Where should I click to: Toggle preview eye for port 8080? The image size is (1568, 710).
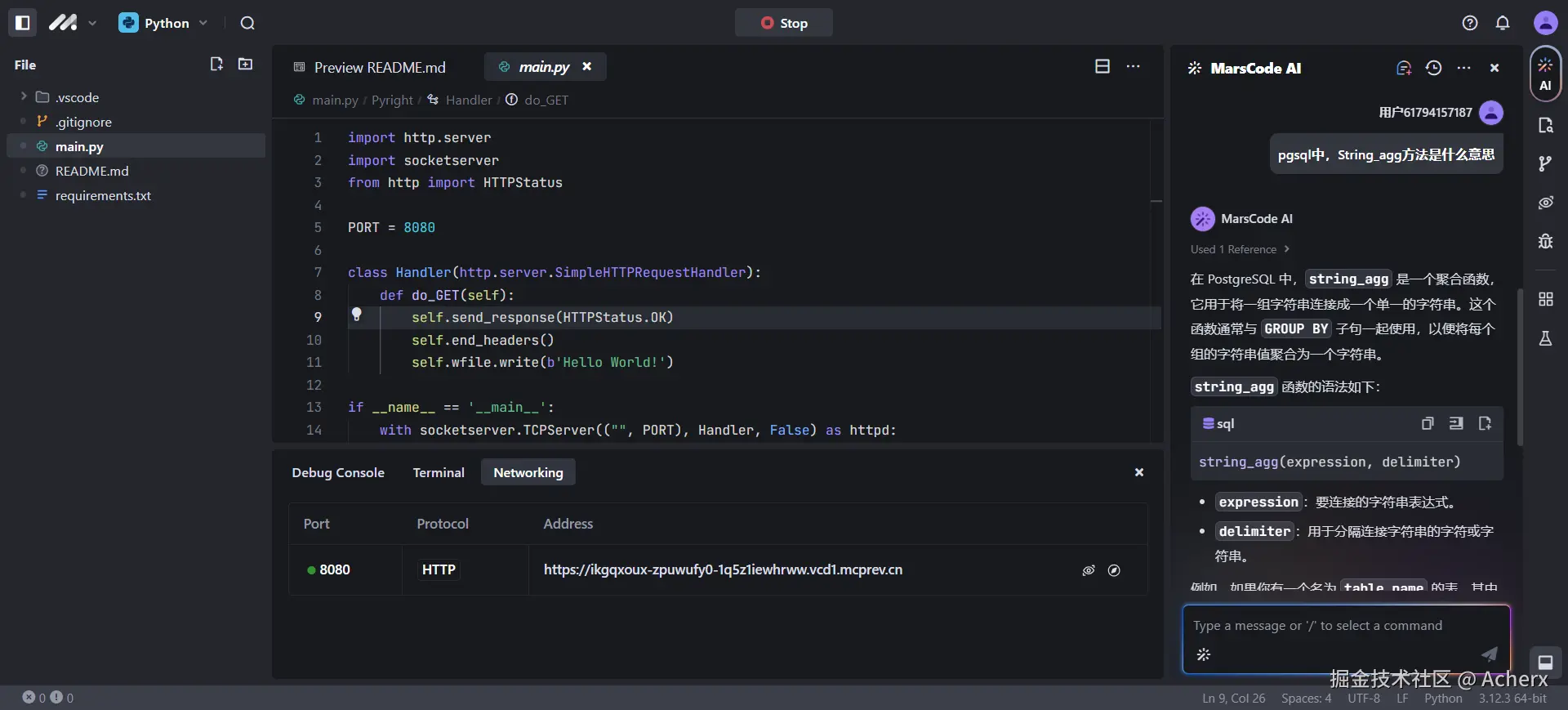(1089, 570)
